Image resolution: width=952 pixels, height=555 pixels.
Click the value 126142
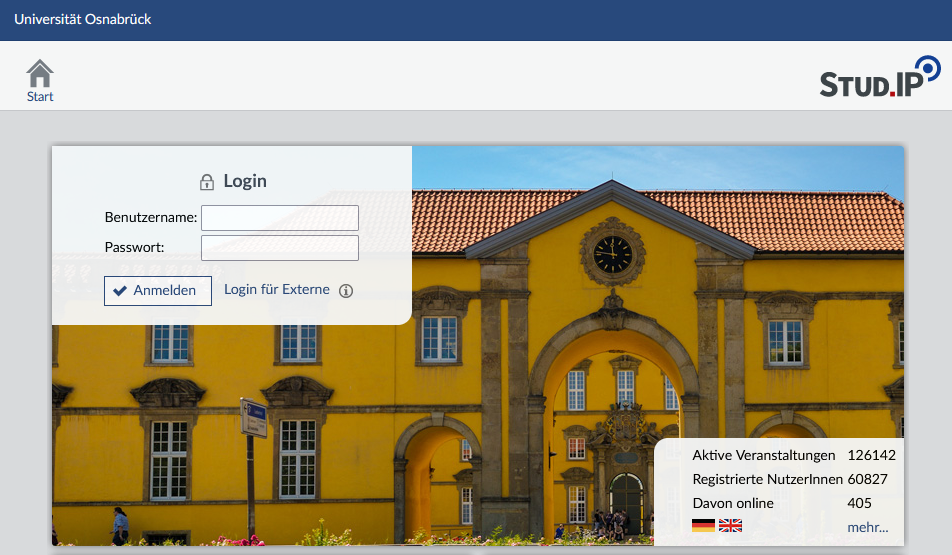[871, 455]
